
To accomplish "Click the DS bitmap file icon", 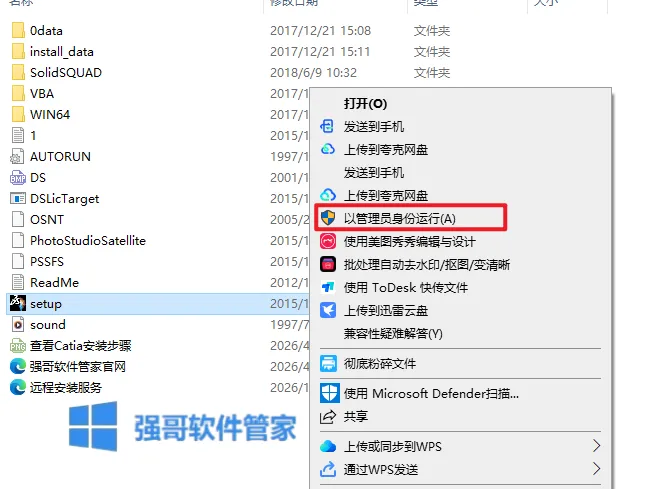I will [17, 178].
